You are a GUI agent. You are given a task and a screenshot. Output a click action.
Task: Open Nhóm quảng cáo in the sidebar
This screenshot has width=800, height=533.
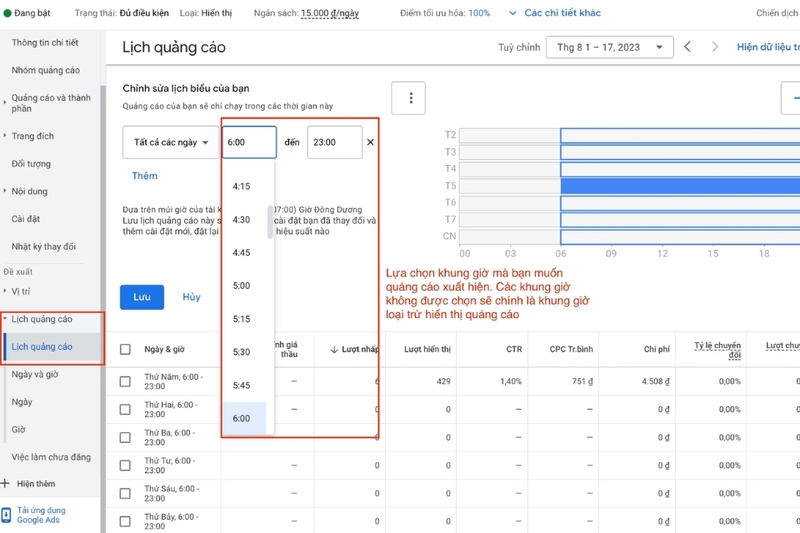(x=45, y=70)
